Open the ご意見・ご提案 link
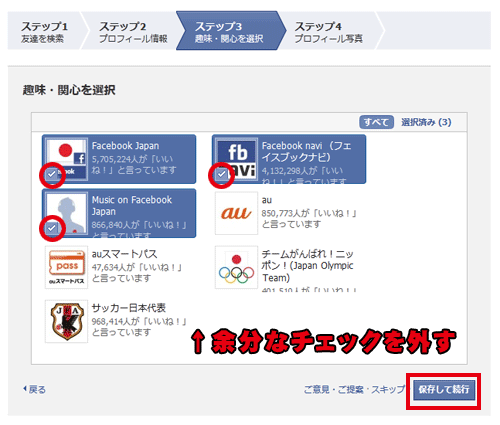This screenshot has height=425, width=500. pyautogui.click(x=333, y=389)
